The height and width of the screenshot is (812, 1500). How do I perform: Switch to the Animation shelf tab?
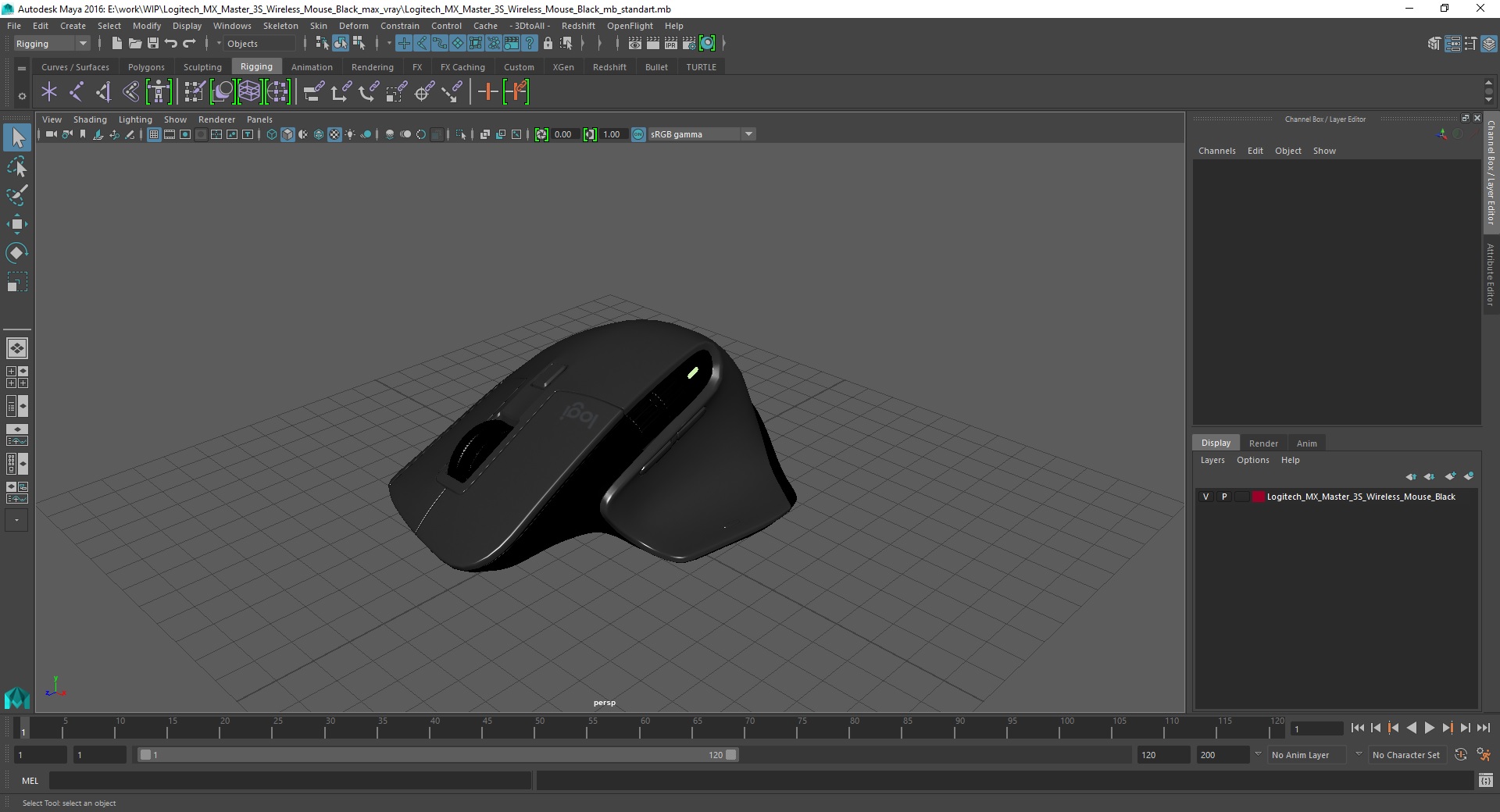[312, 67]
